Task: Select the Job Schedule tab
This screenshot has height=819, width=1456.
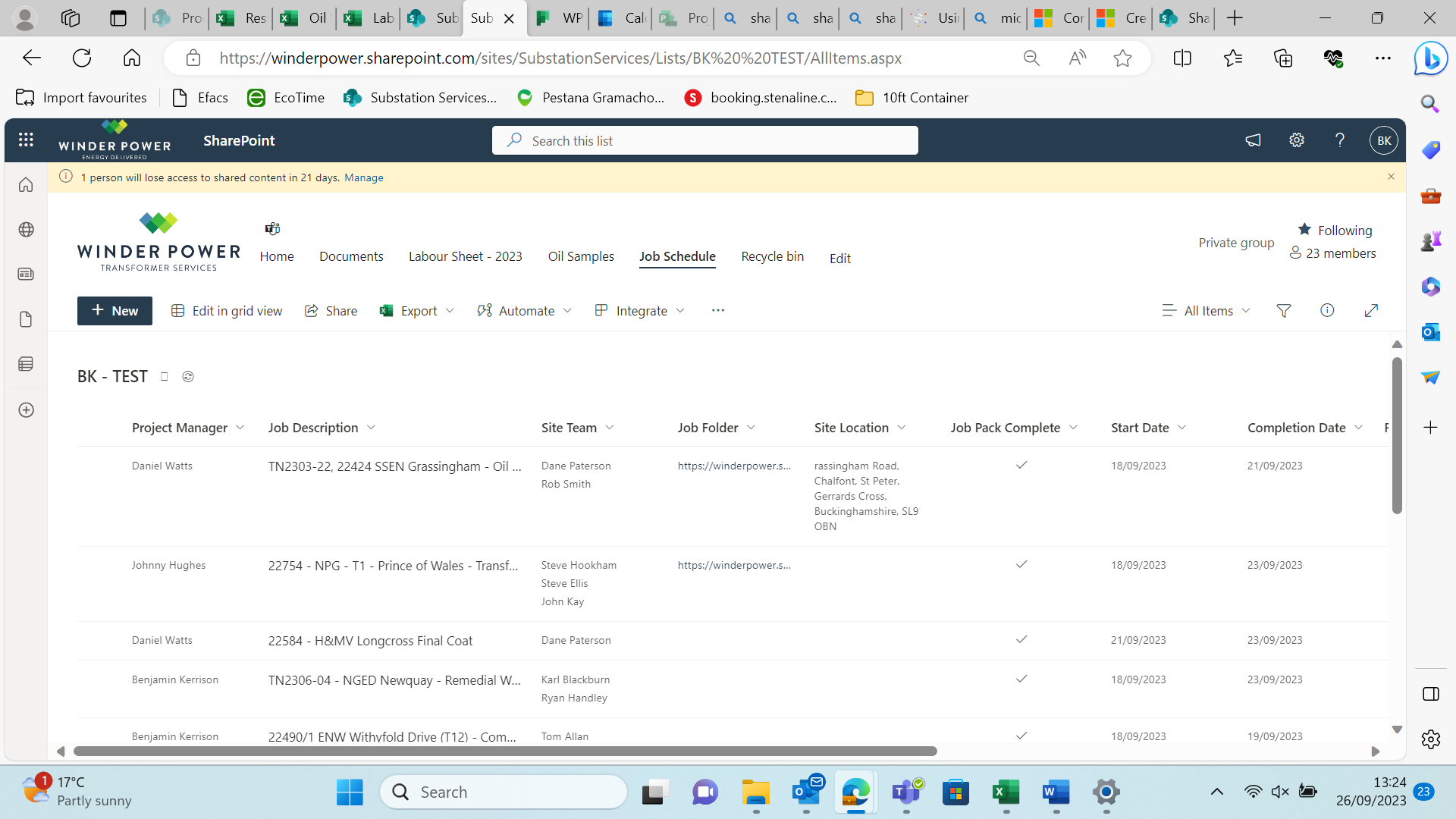Action: [677, 256]
